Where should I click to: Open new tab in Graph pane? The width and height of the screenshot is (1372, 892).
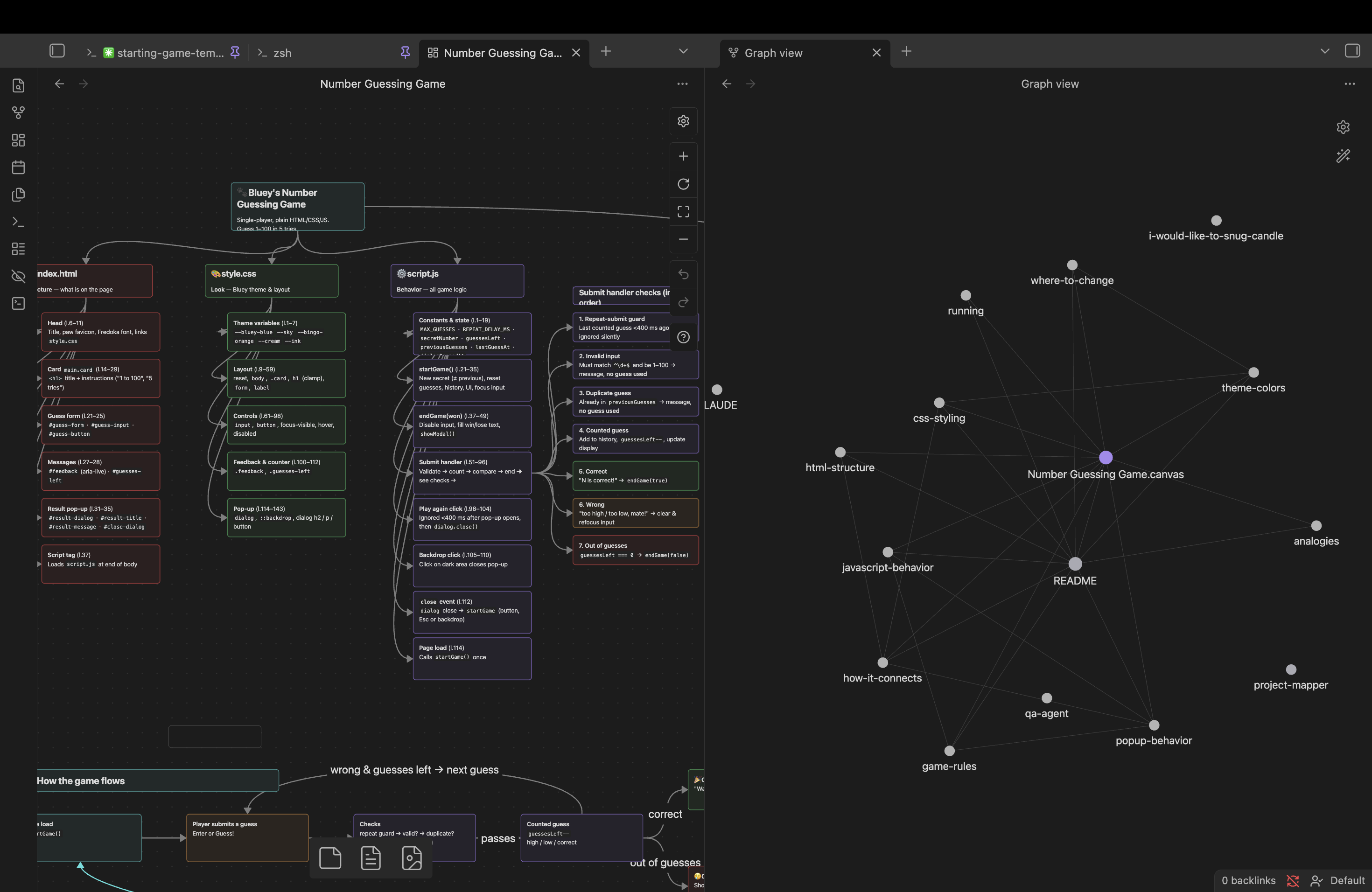click(x=906, y=51)
